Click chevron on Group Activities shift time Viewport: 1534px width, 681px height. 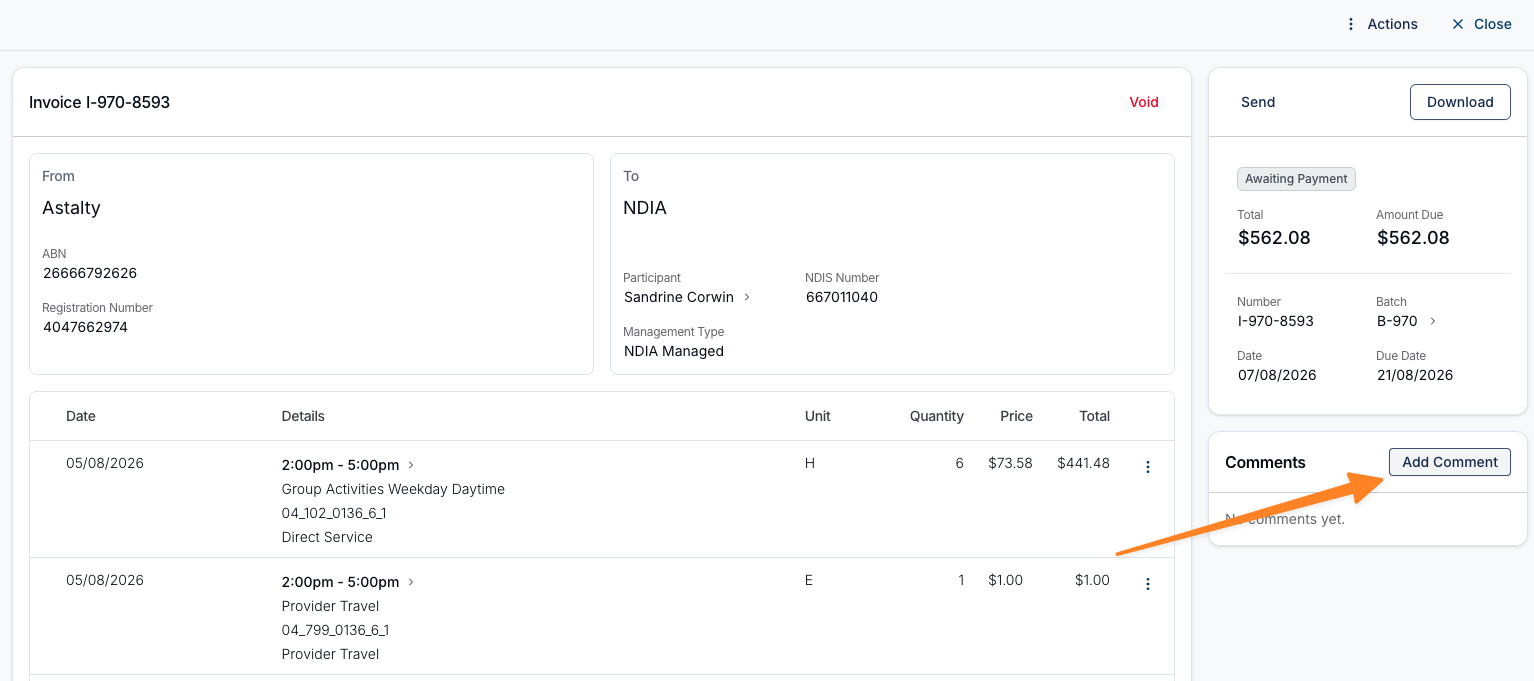point(411,465)
